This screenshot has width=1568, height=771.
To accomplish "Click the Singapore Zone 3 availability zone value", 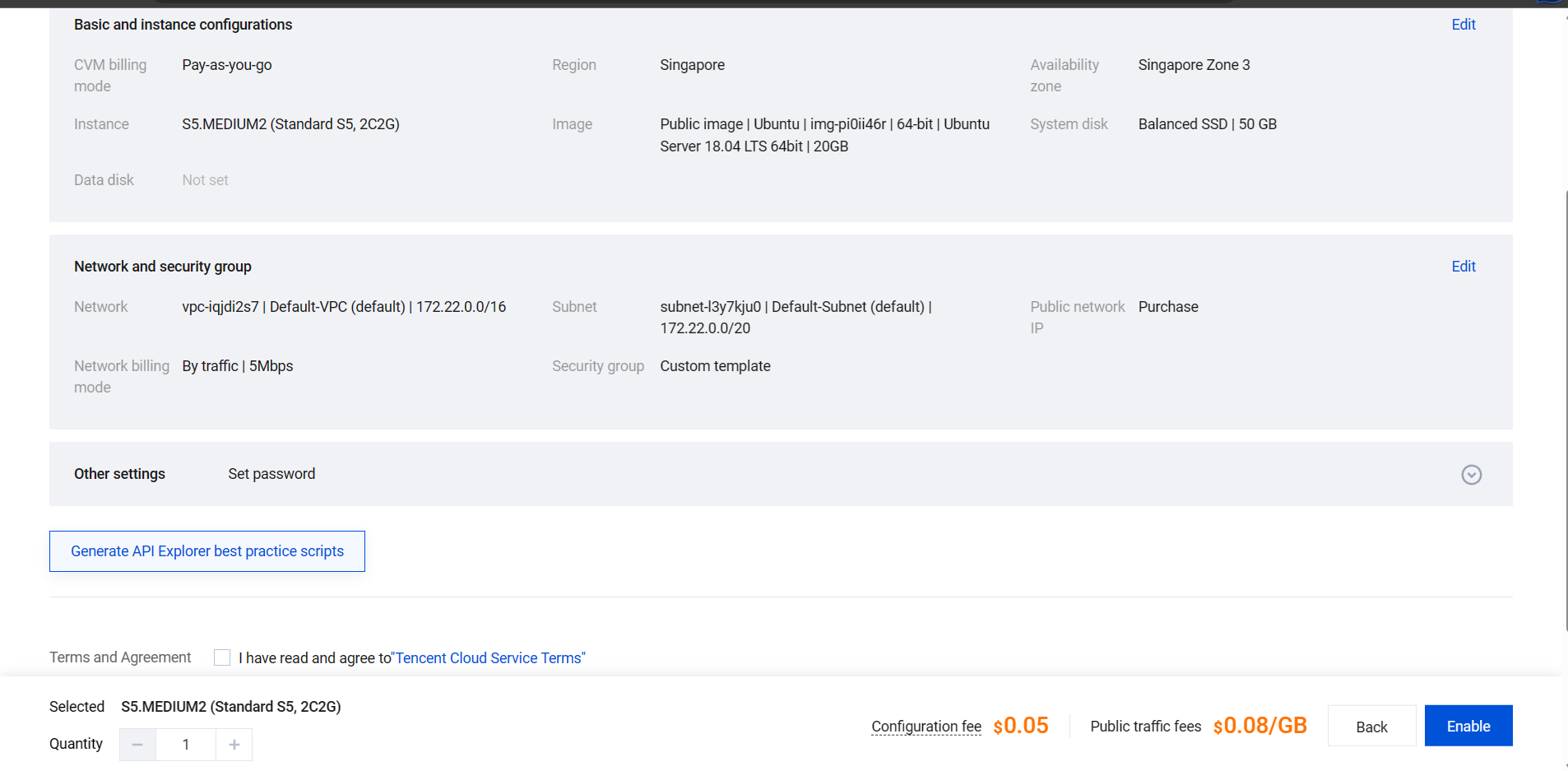I will (1194, 65).
